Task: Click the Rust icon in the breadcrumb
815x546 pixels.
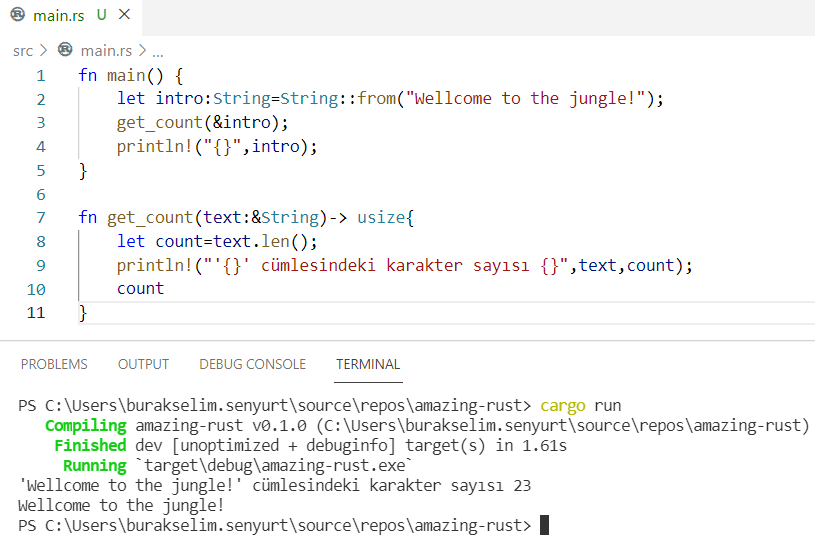Action: (x=66, y=50)
